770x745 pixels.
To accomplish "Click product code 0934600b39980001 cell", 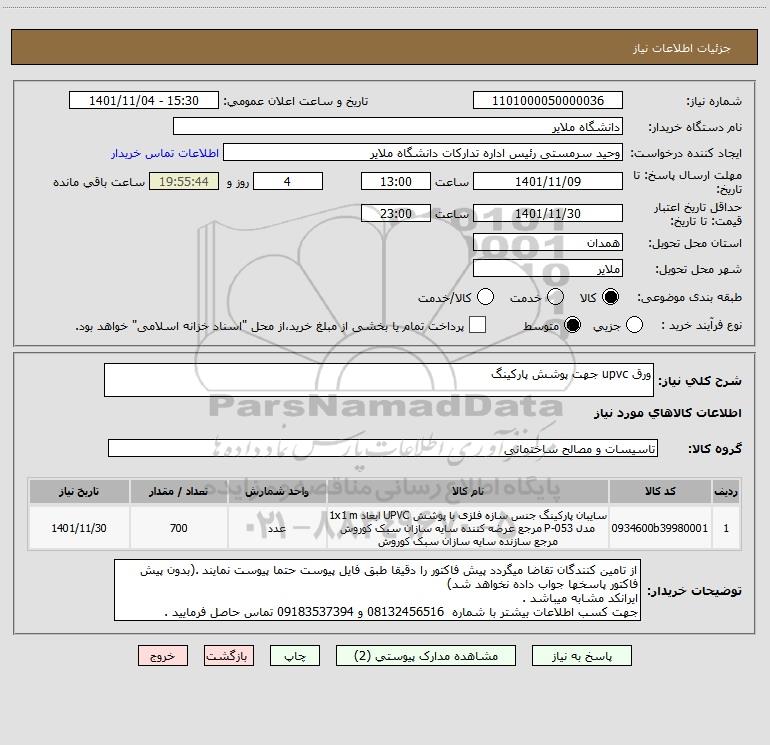I will 660,528.
